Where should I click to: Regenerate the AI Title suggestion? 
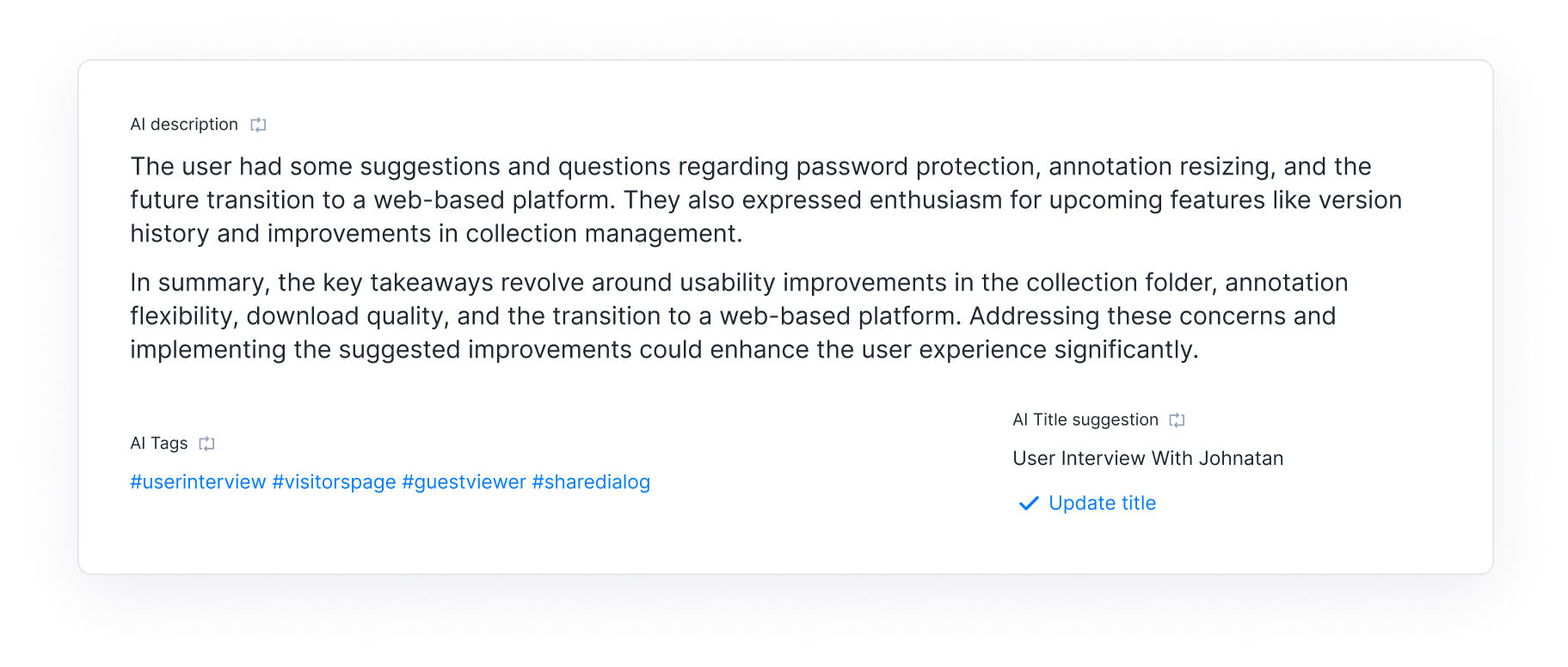[x=1177, y=419]
